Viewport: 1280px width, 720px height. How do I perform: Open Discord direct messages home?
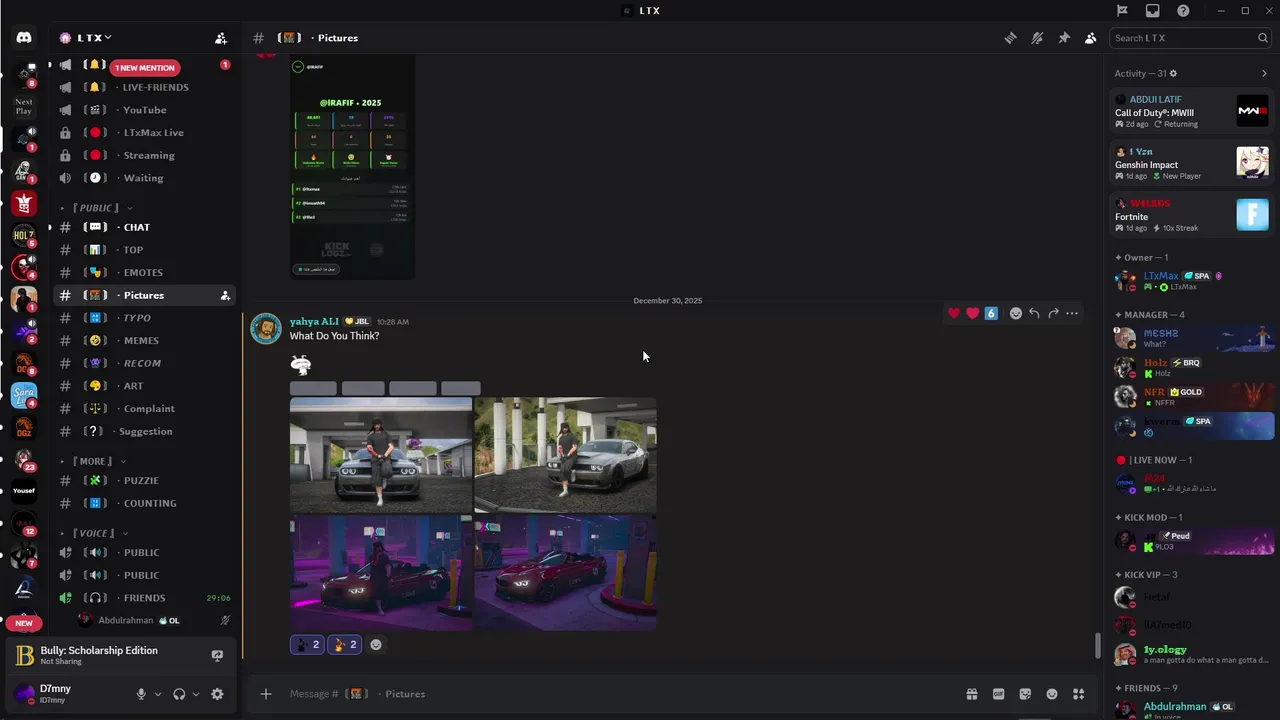pos(24,38)
